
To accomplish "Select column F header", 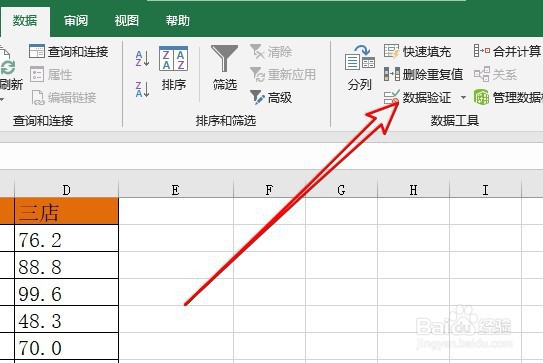I will click(269, 189).
